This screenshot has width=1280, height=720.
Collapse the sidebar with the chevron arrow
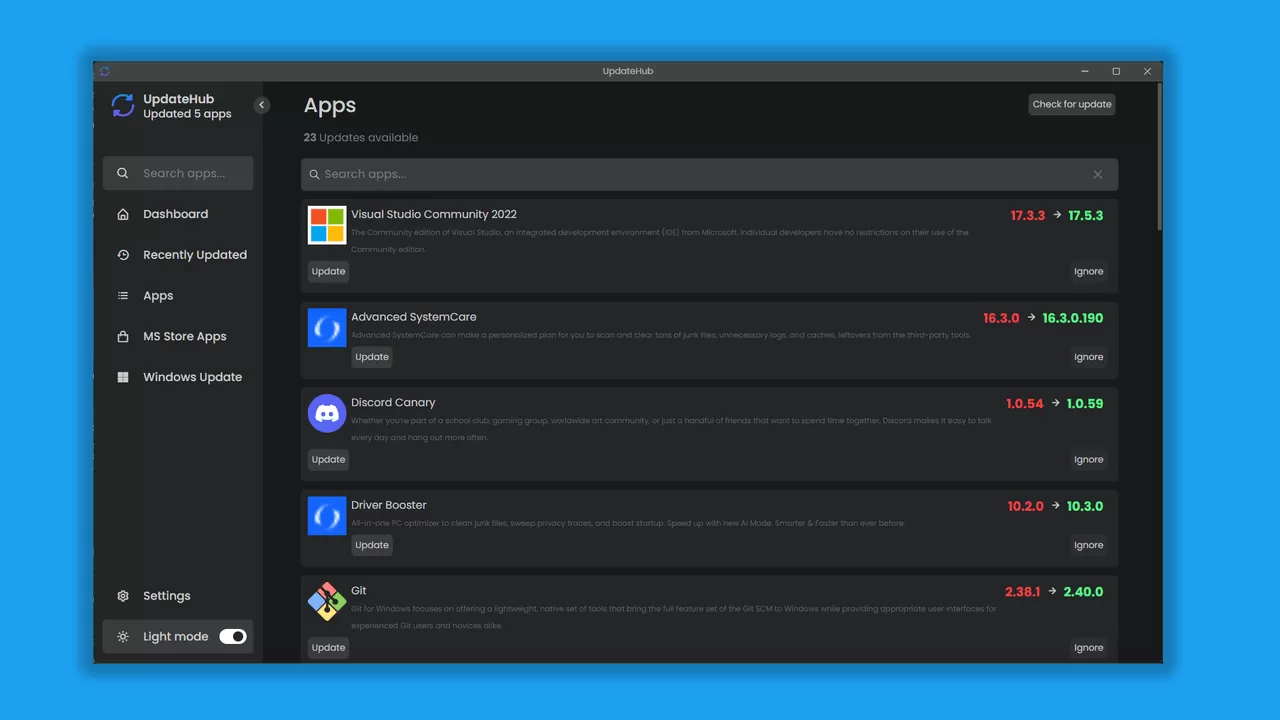(261, 104)
